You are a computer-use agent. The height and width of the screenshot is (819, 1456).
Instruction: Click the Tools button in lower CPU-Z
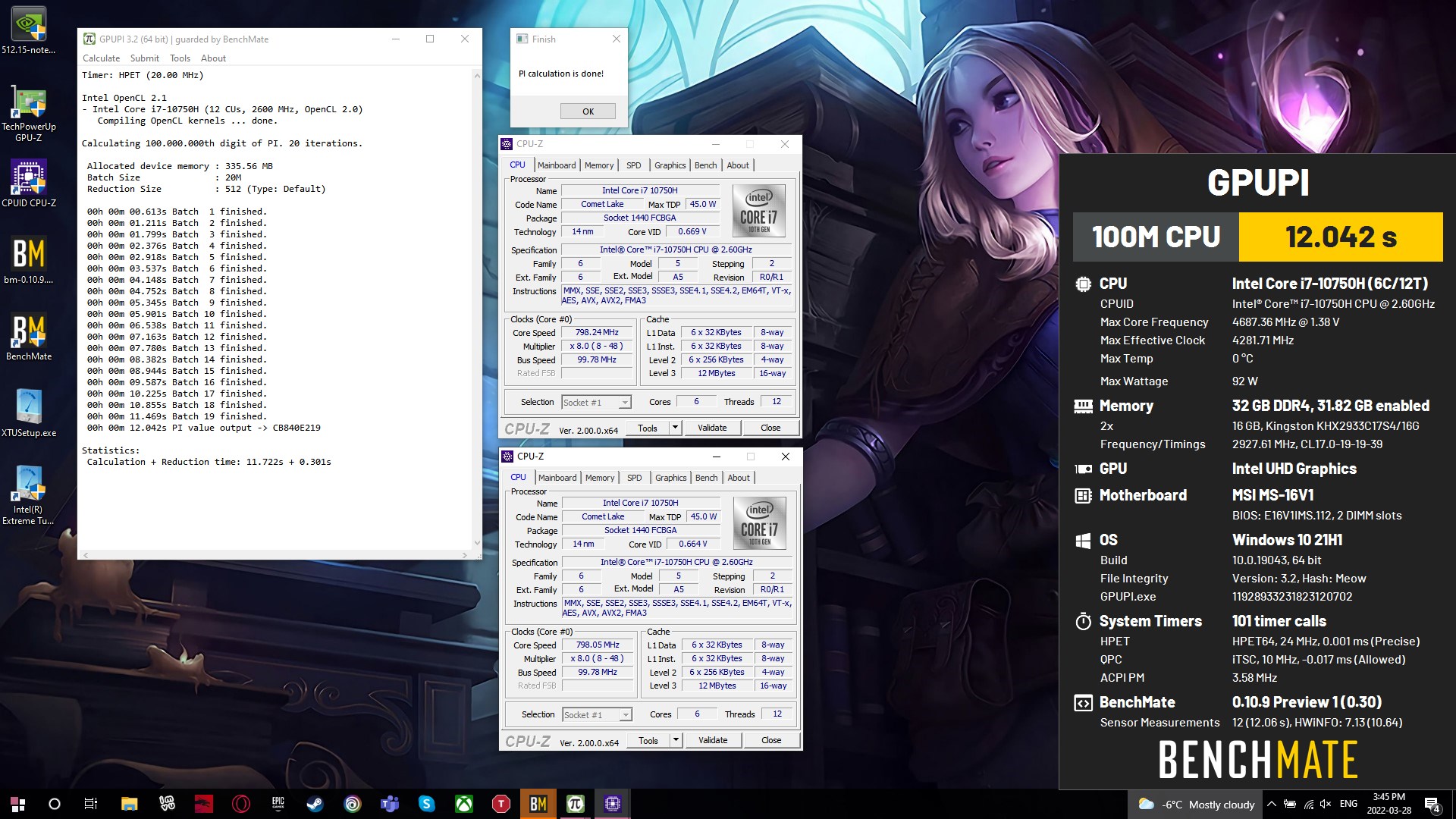(648, 740)
